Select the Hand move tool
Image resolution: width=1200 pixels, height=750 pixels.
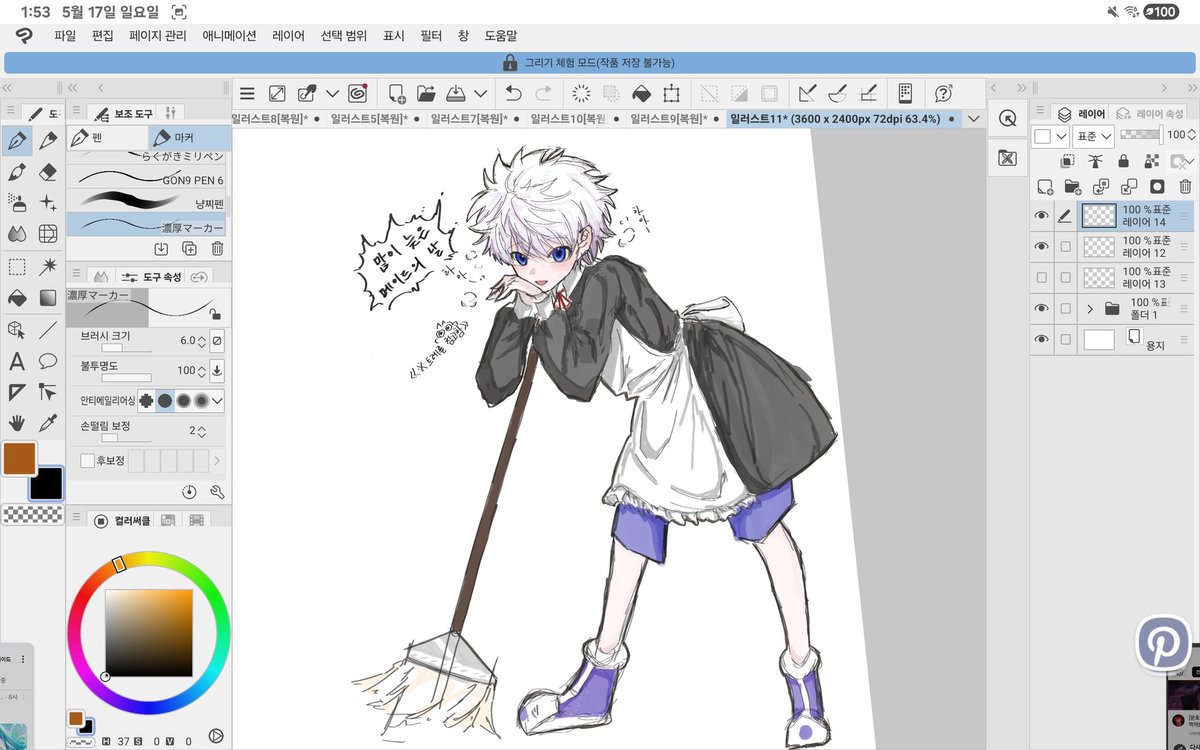tap(17, 423)
